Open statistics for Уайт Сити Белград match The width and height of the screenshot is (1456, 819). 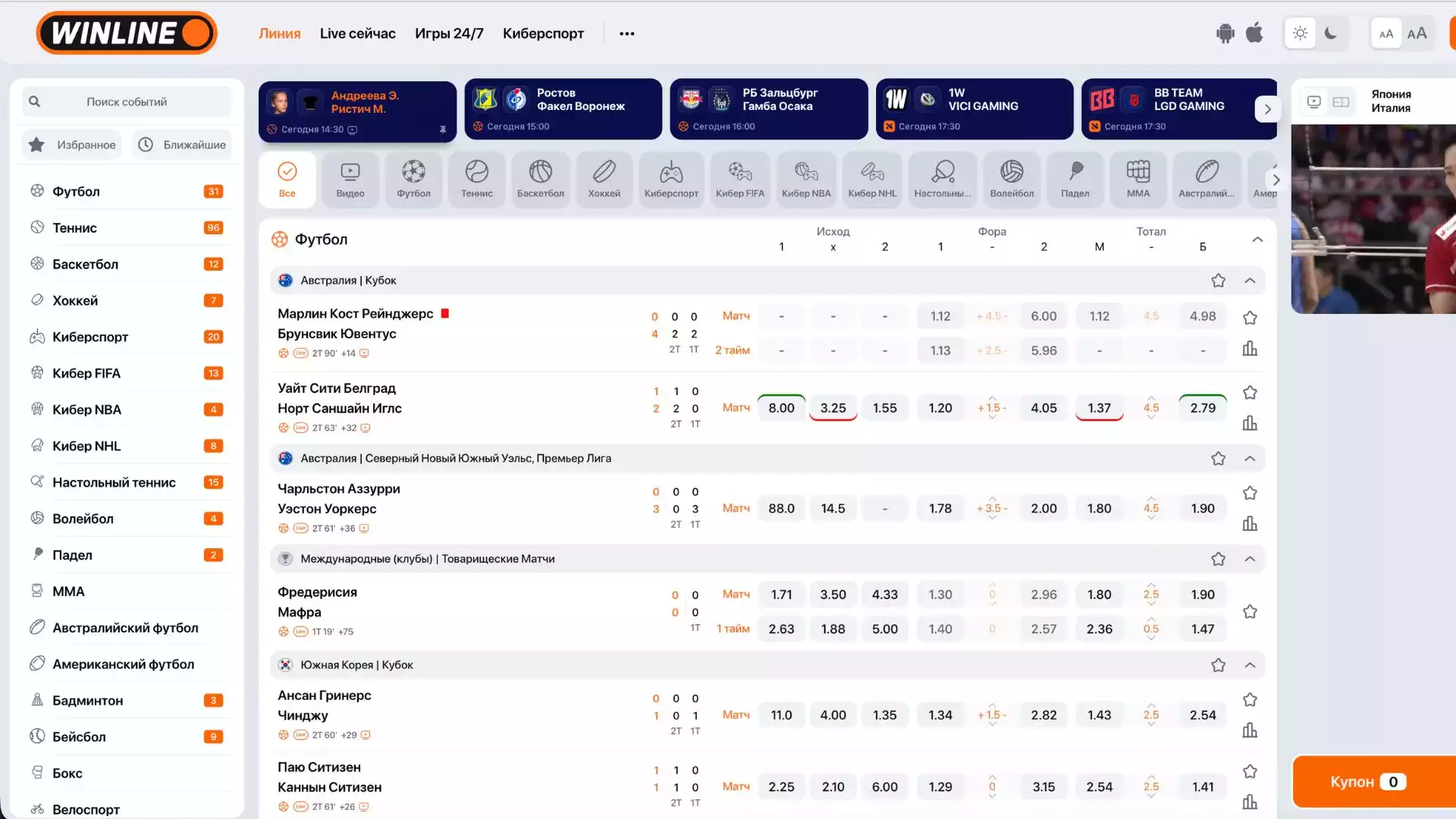pos(1250,423)
